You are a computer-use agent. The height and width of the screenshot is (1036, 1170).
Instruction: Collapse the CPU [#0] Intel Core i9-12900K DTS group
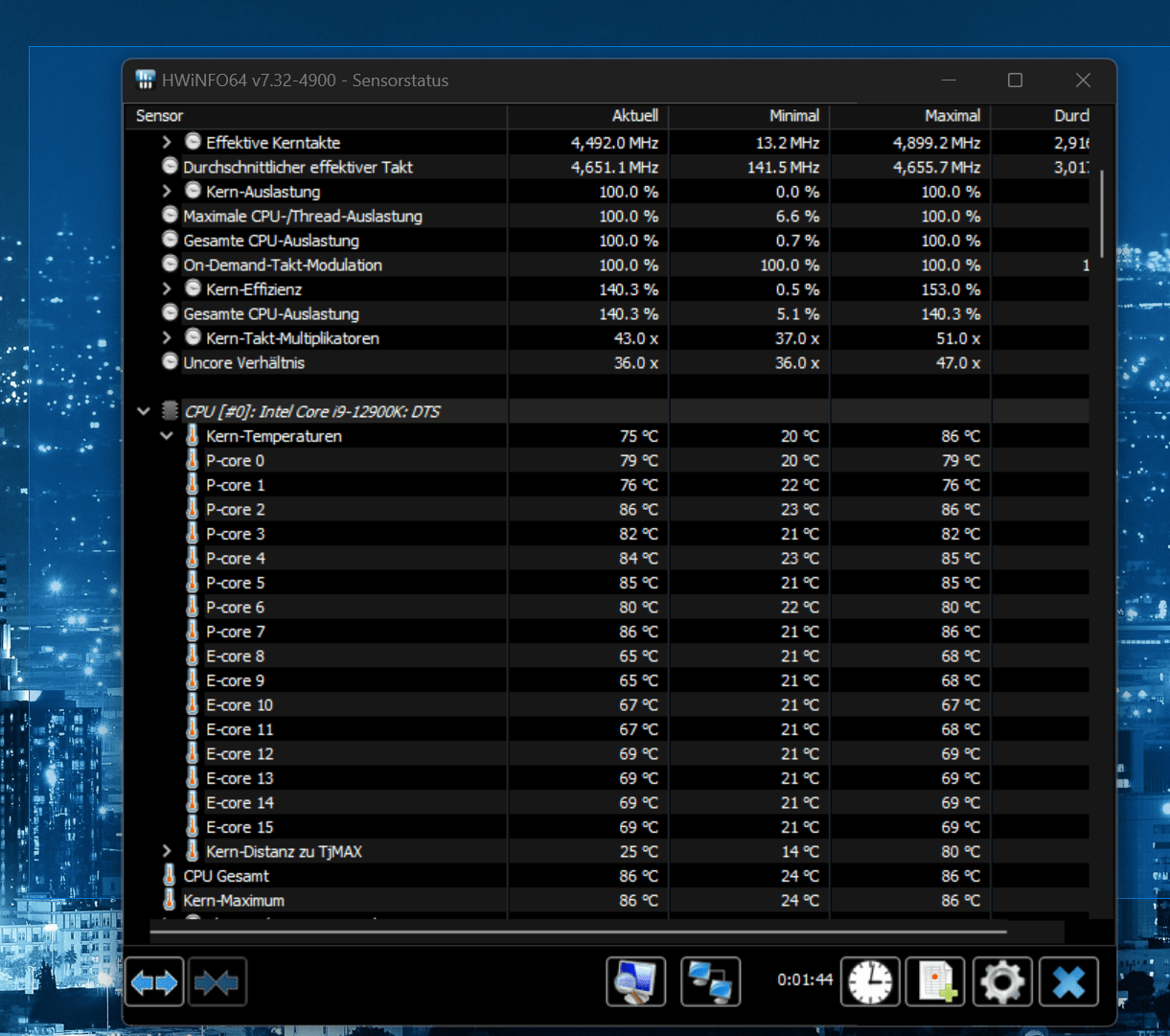(x=144, y=411)
